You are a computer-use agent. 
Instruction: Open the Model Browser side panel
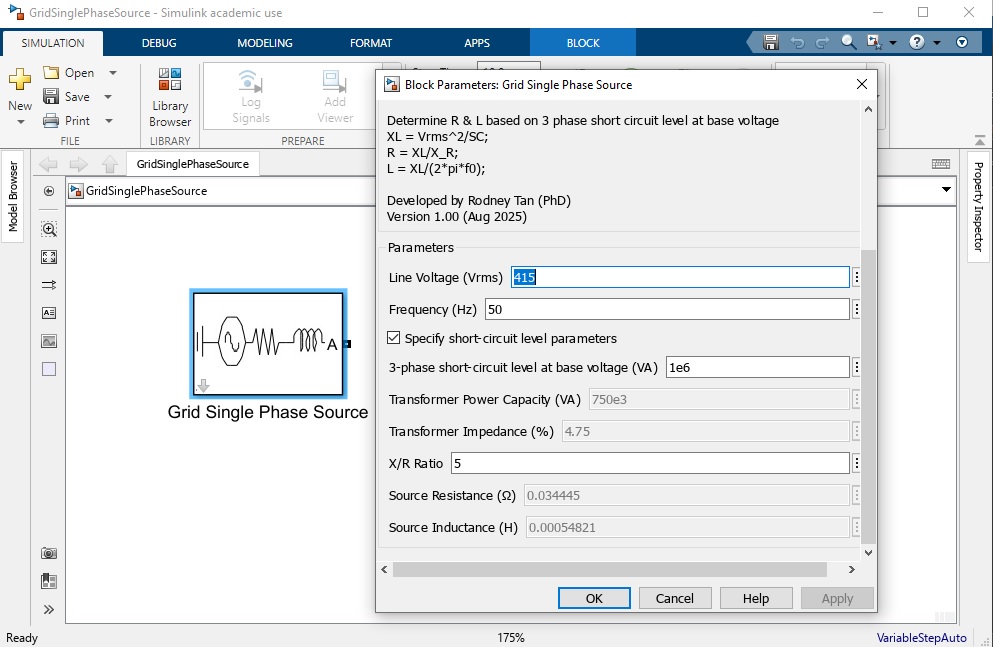click(x=14, y=194)
